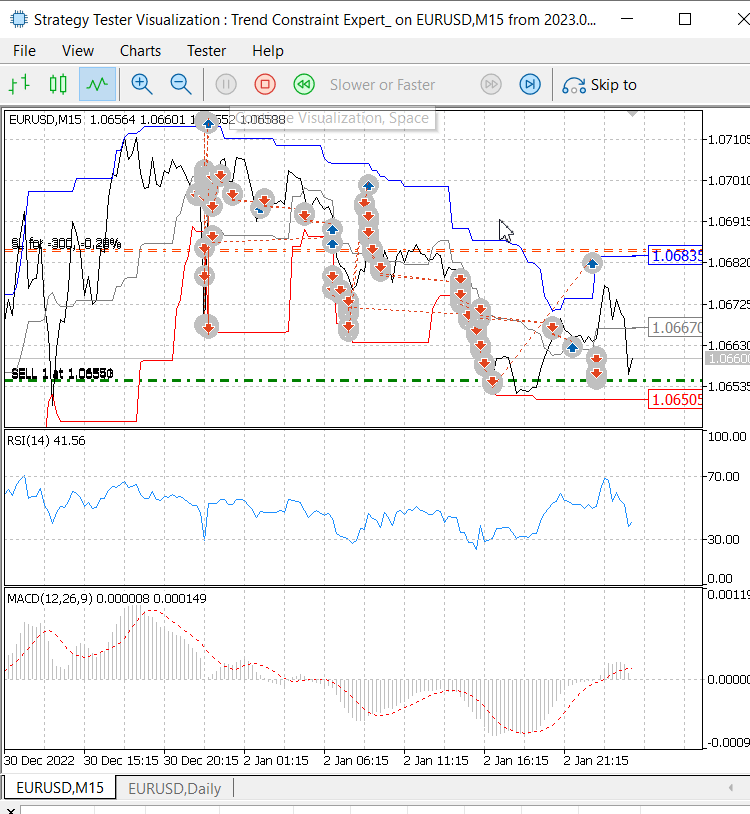Image resolution: width=750 pixels, height=814 pixels.
Task: Click the Slower or Faster speed control
Action: point(383,85)
